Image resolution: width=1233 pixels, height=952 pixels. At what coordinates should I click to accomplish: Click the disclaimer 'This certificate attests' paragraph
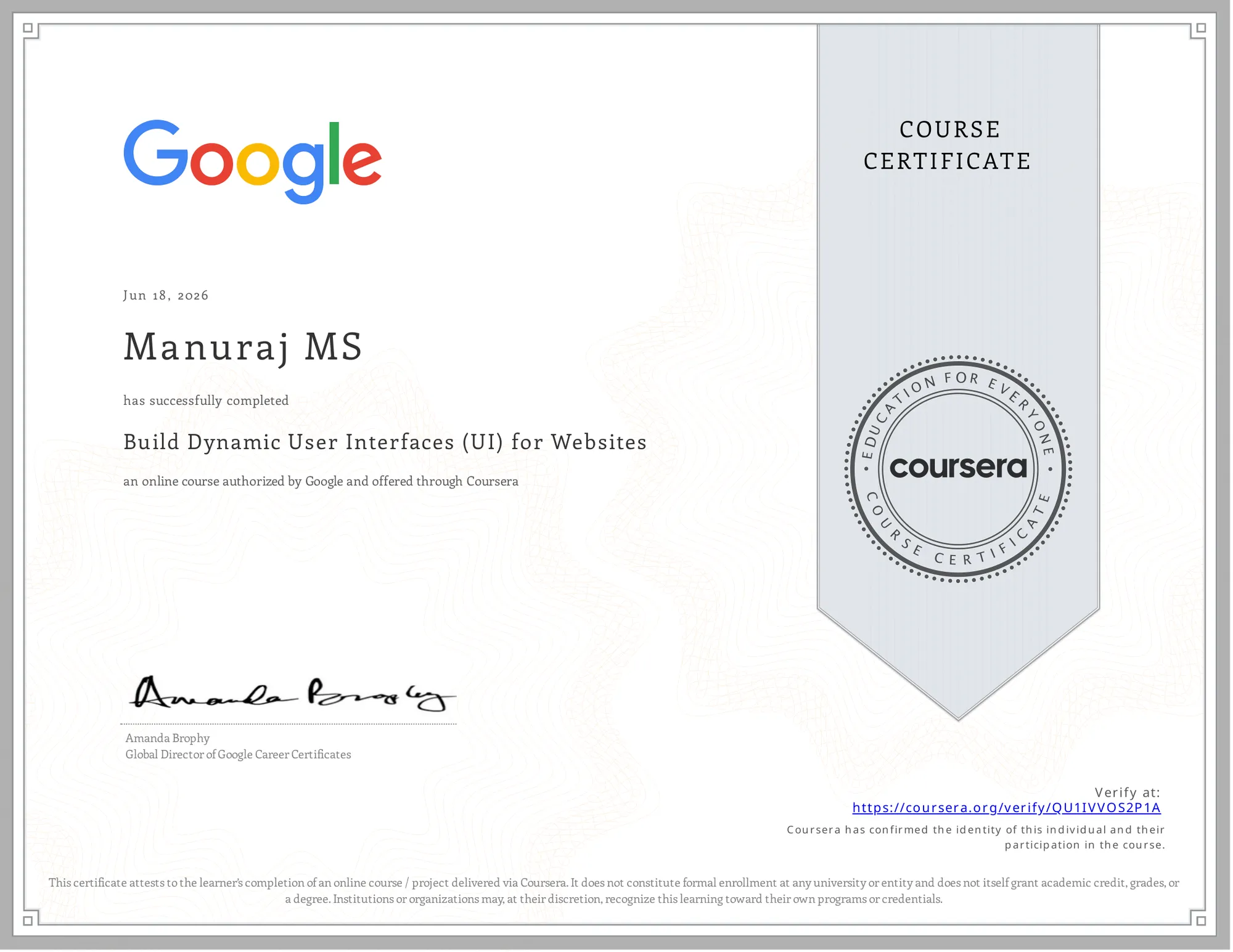click(614, 891)
